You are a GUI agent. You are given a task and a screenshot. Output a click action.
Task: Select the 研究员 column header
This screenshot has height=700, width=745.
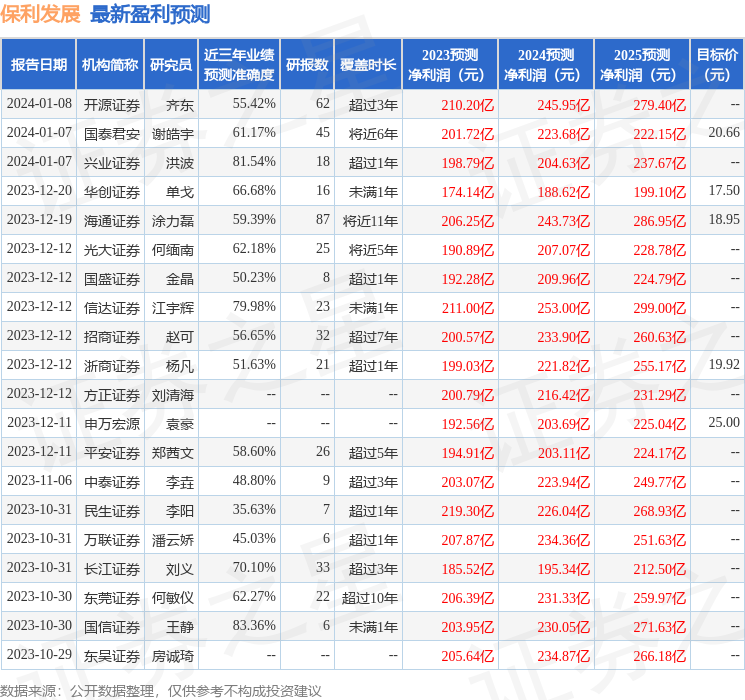(x=171, y=65)
